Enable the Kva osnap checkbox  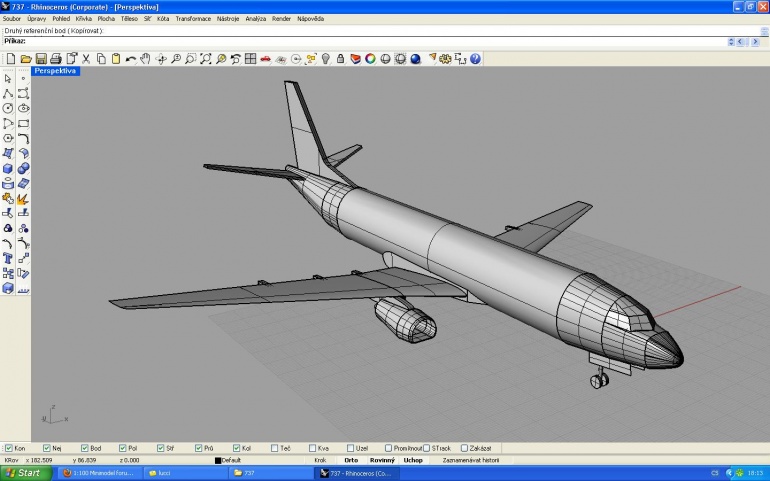312,448
